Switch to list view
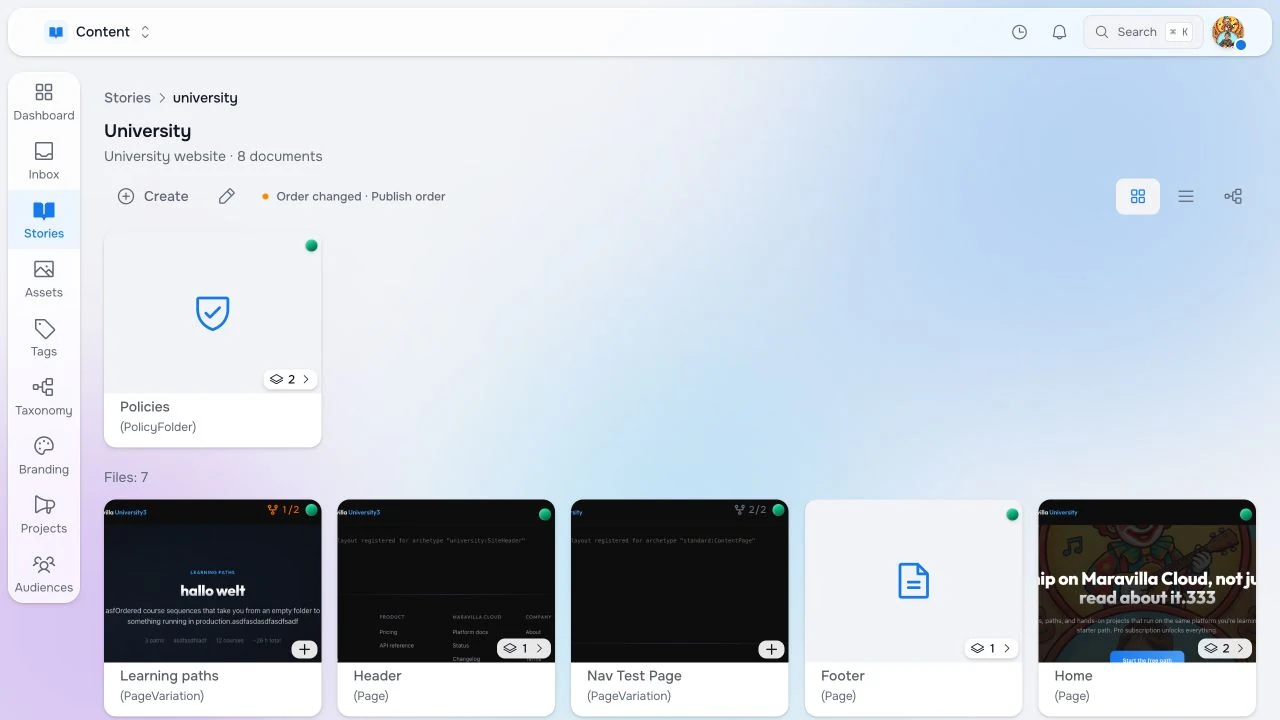The width and height of the screenshot is (1280, 720). click(1186, 196)
